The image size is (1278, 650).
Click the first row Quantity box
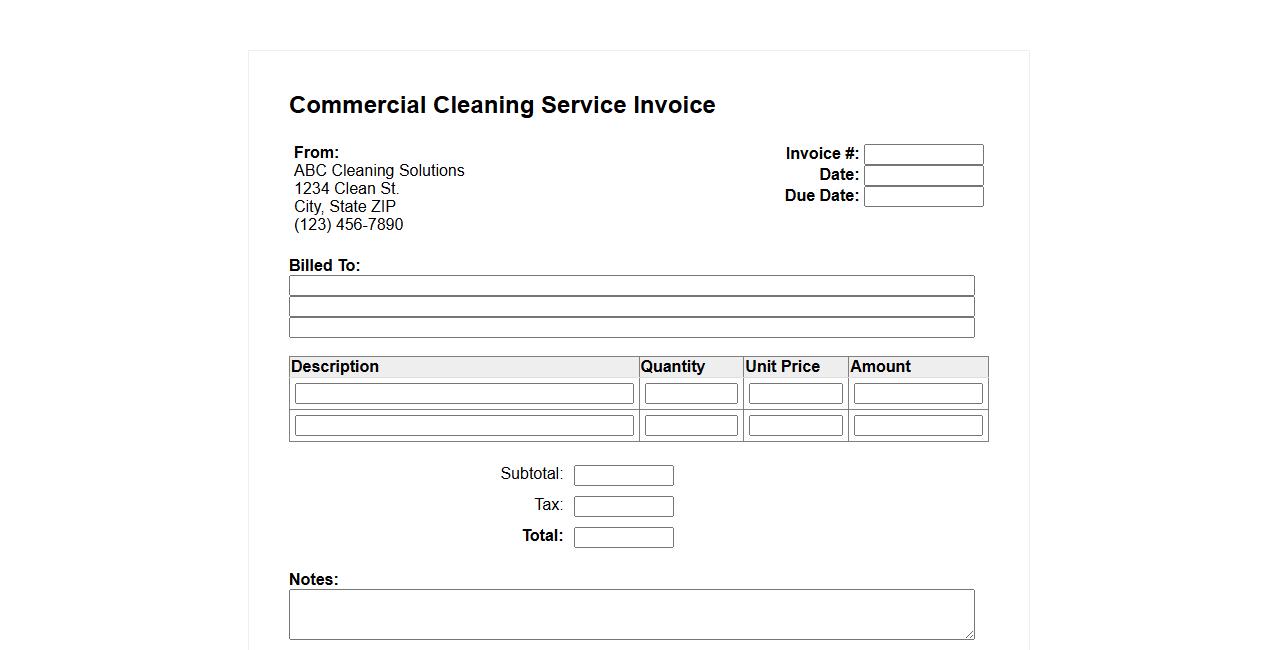691,394
